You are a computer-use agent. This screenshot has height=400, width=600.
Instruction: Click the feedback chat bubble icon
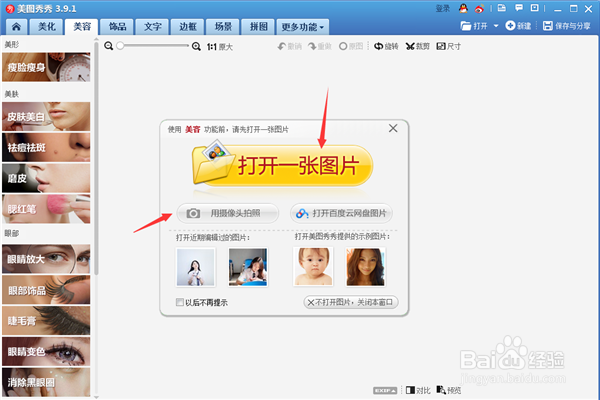pyautogui.click(x=519, y=8)
